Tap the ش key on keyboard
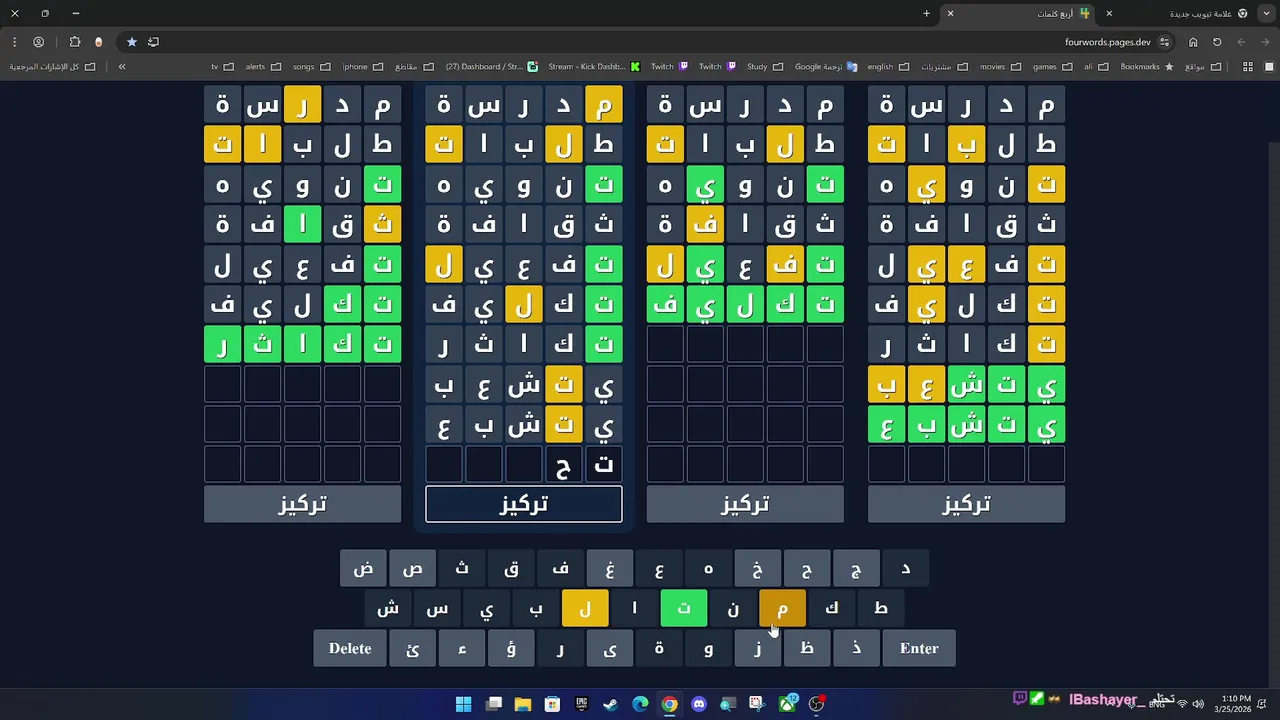The height and width of the screenshot is (720, 1280). (x=388, y=608)
